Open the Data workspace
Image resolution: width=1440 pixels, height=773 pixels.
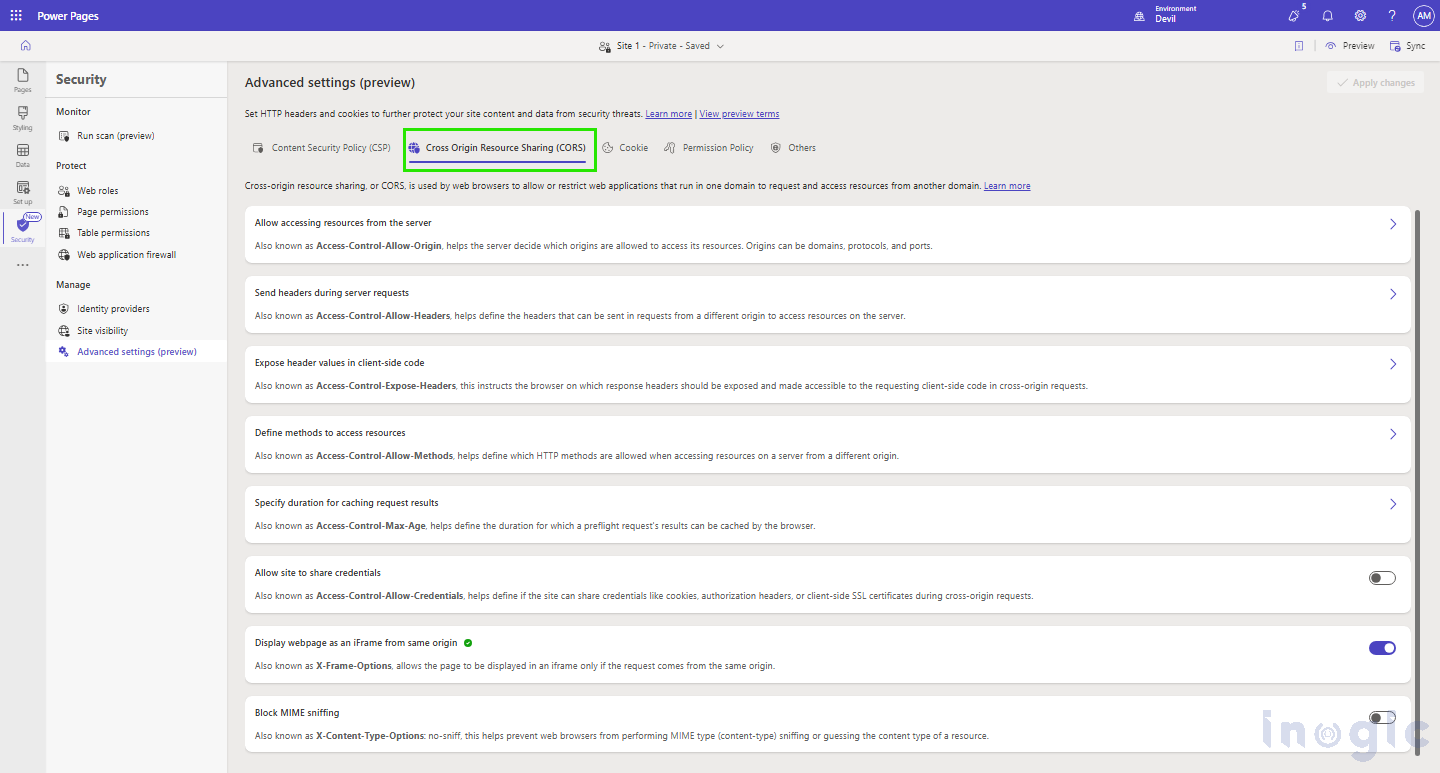(23, 155)
